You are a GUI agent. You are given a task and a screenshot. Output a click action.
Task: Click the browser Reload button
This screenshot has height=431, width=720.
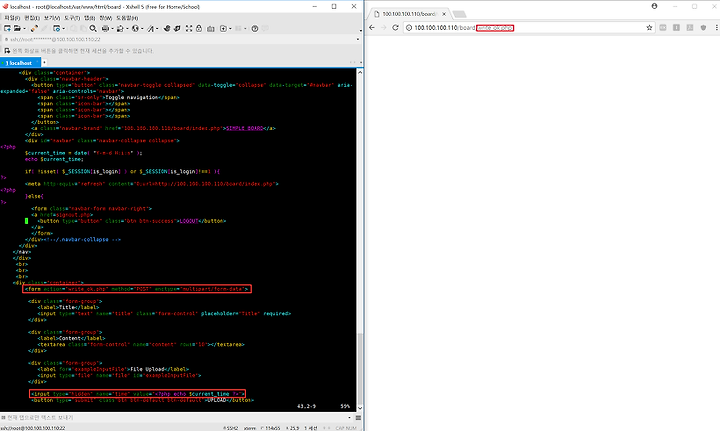point(395,28)
